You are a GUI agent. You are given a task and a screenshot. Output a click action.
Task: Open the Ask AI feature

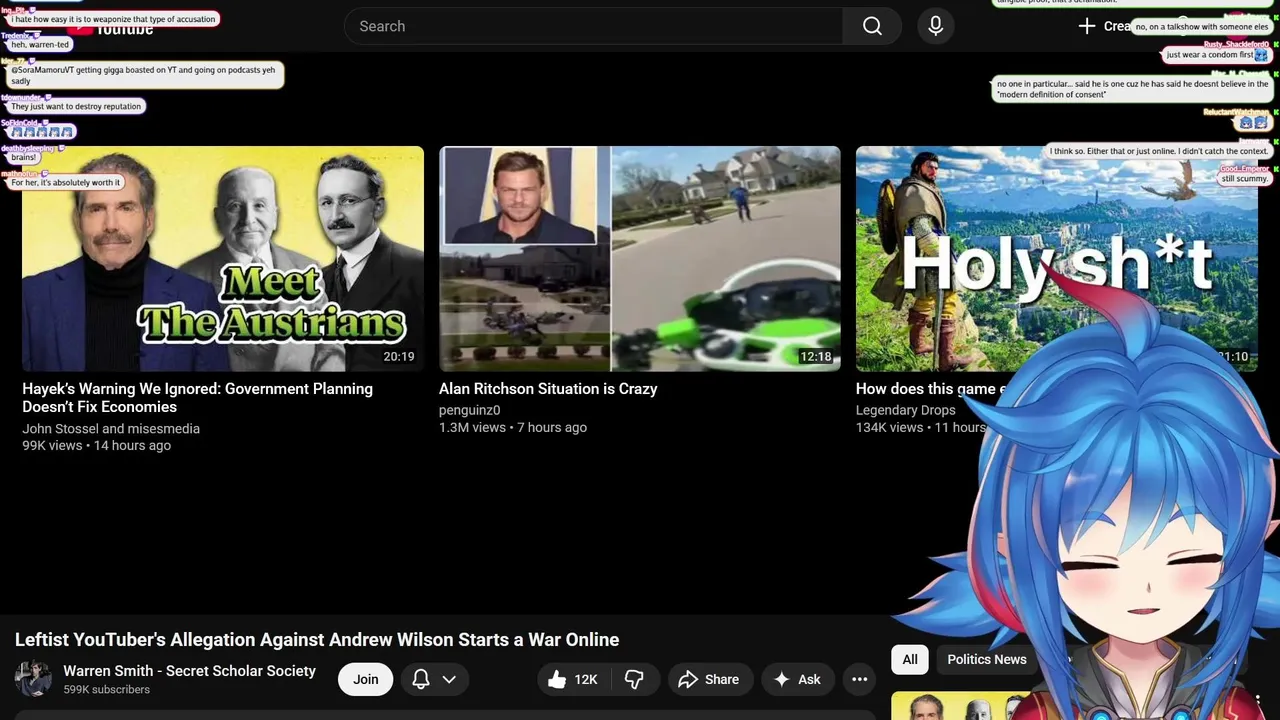[x=798, y=679]
